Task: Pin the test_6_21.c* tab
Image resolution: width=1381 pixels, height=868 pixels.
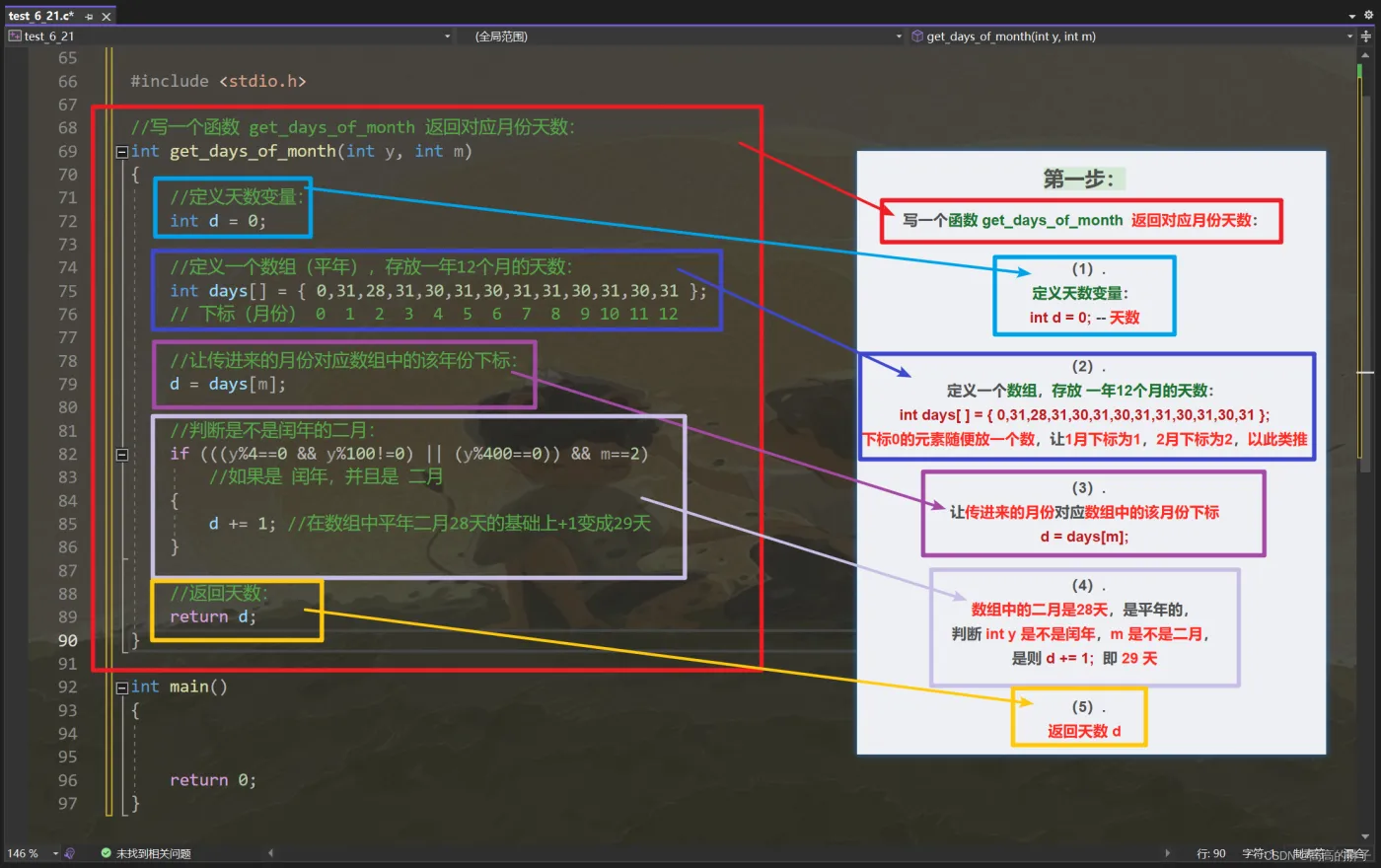Action: click(89, 17)
